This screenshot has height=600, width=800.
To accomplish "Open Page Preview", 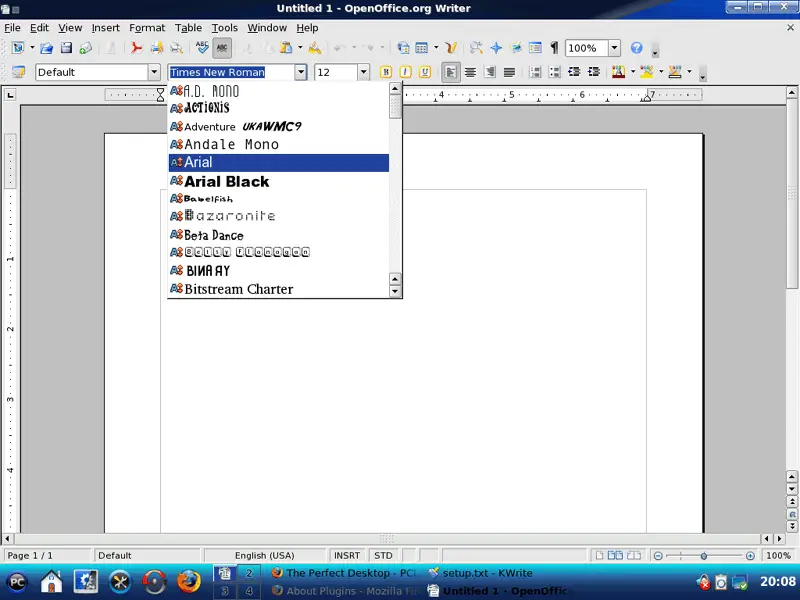I will [x=176, y=48].
